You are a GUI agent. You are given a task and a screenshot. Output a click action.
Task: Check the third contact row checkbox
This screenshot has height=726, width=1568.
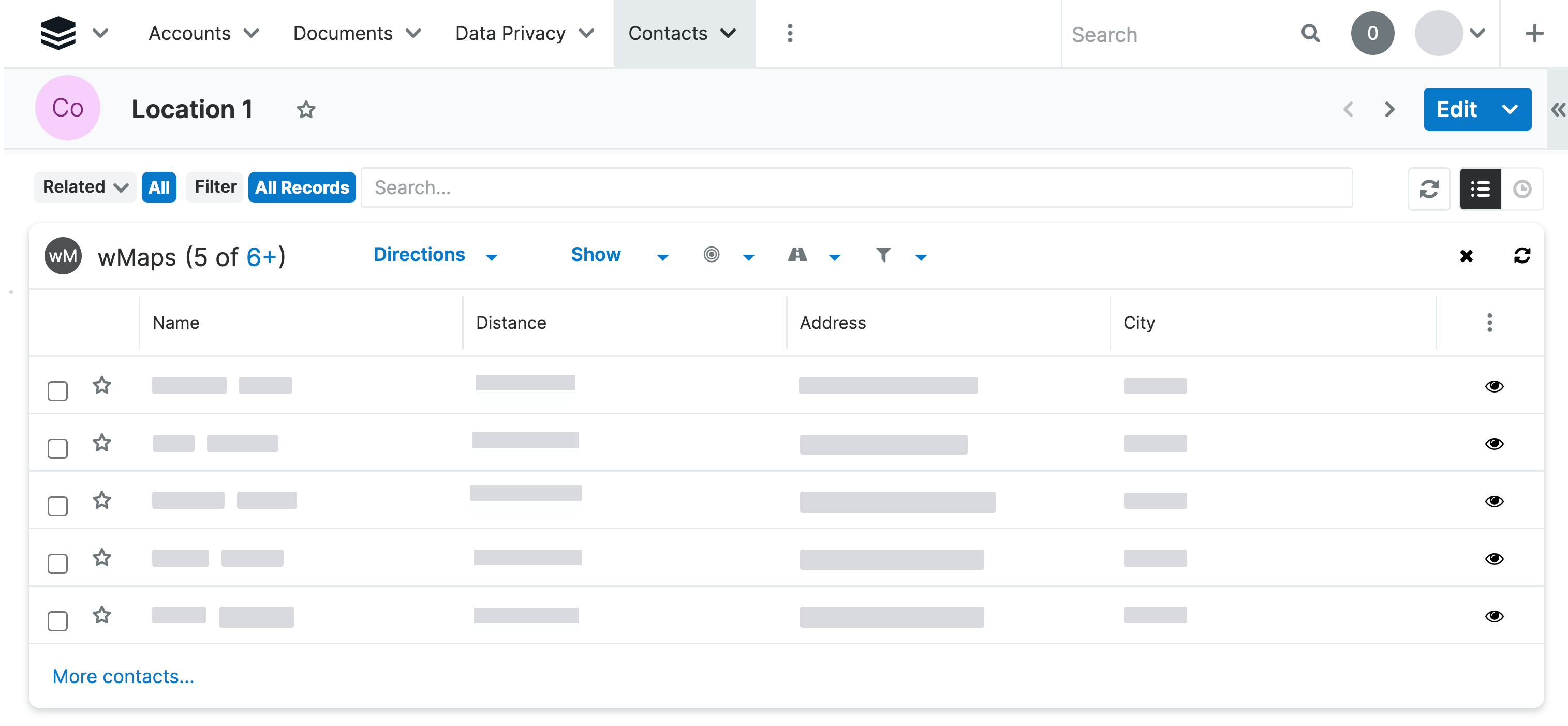(58, 506)
